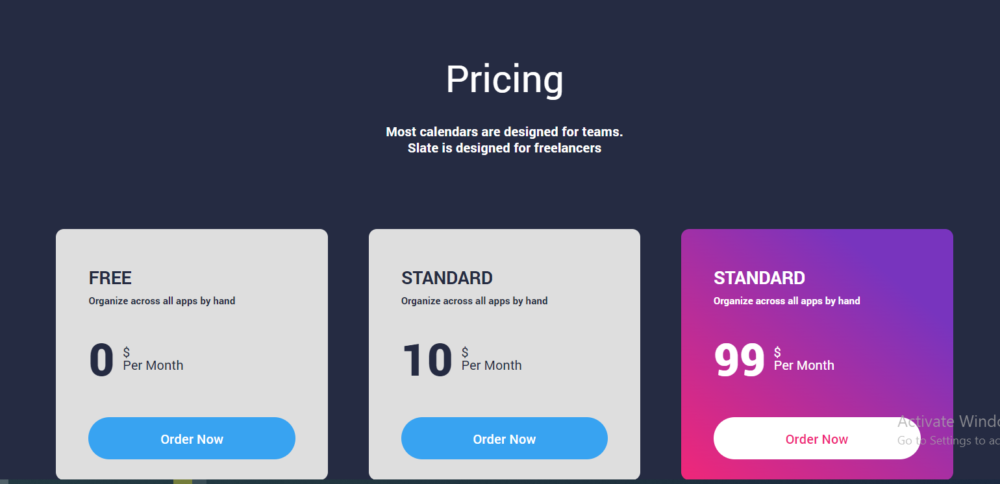Screen dimensions: 1000x484
Task: Click the 'Most calendars are designed for teams' text
Action: pyautogui.click(x=504, y=132)
